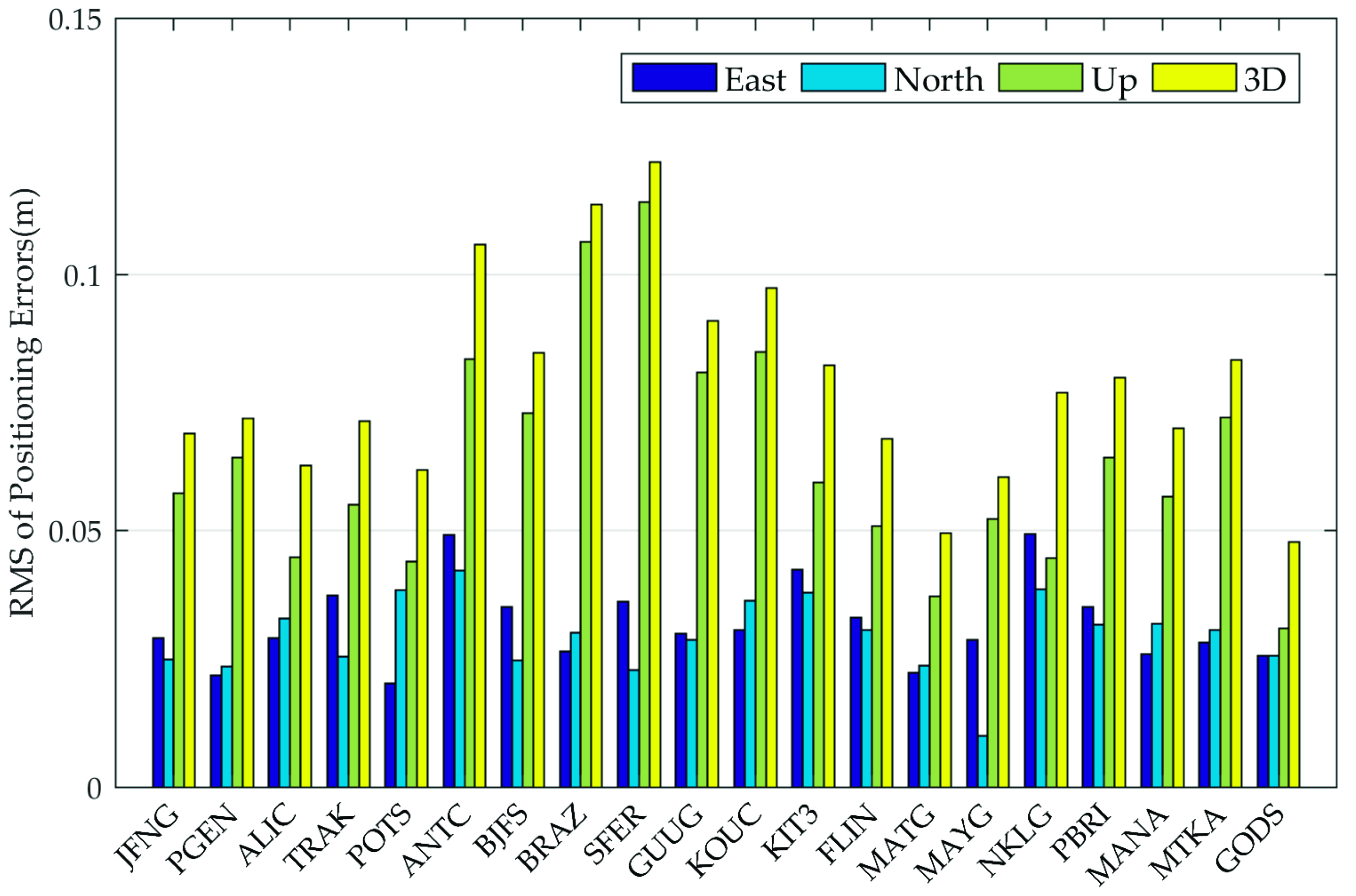Click the 0.1 y-axis tick label
This screenshot has height=896, width=1356.
click(x=81, y=276)
